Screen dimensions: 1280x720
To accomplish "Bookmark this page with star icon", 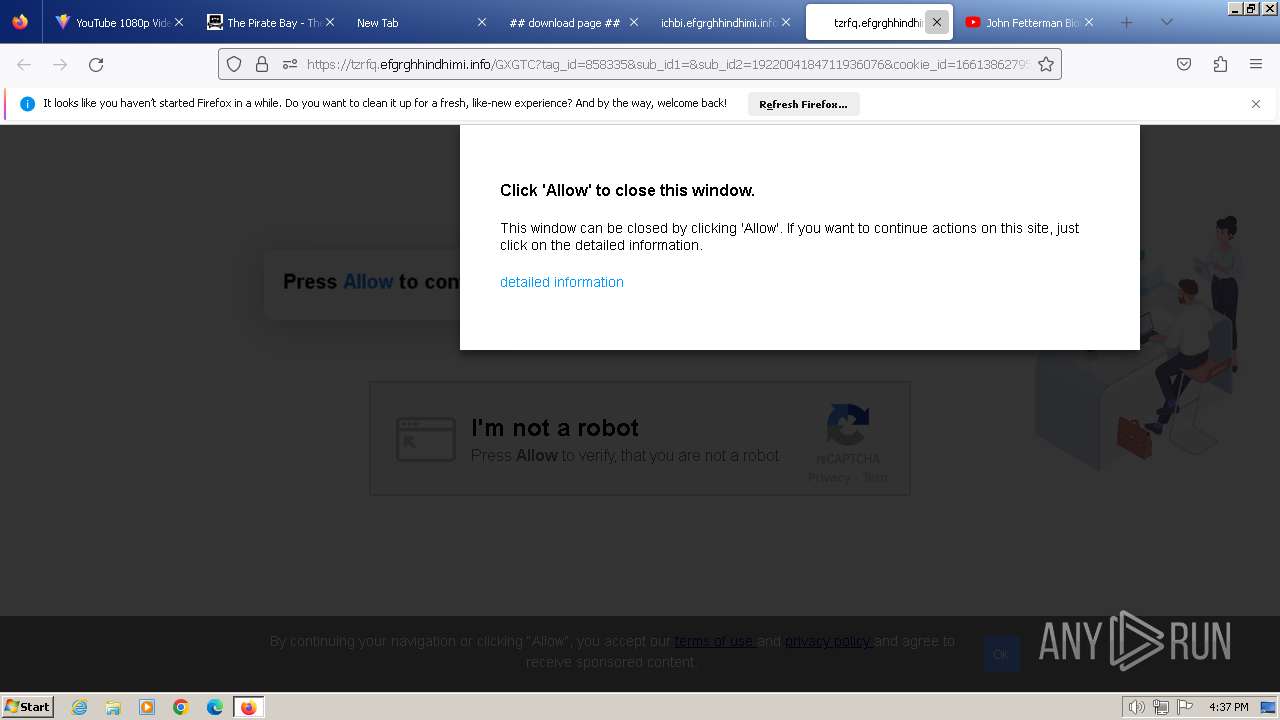I will 1046,64.
